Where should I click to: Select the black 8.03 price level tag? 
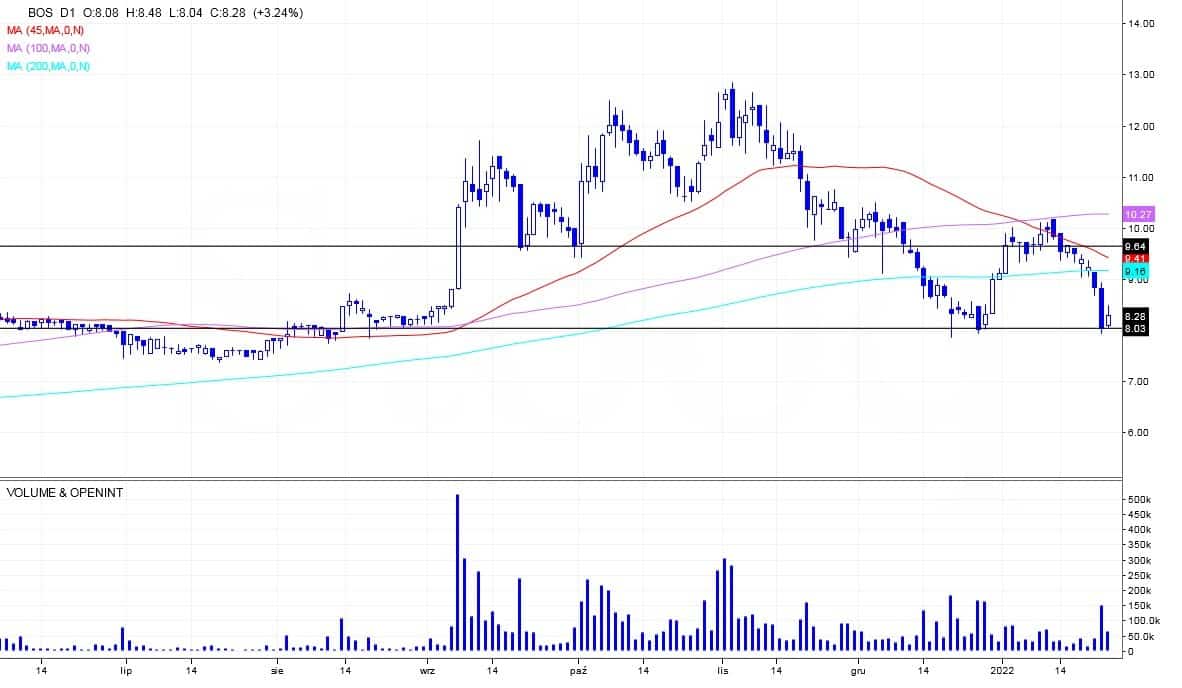(x=1135, y=328)
